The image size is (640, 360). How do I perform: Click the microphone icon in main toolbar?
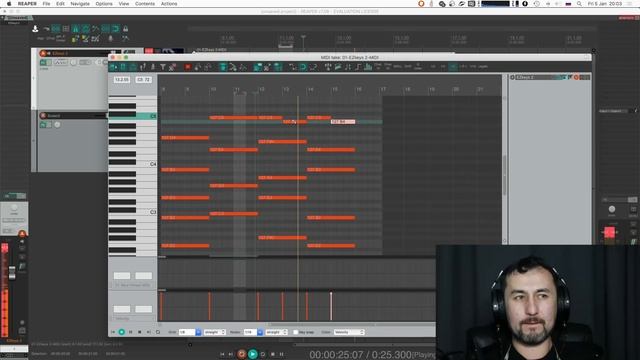[x=110, y=38]
